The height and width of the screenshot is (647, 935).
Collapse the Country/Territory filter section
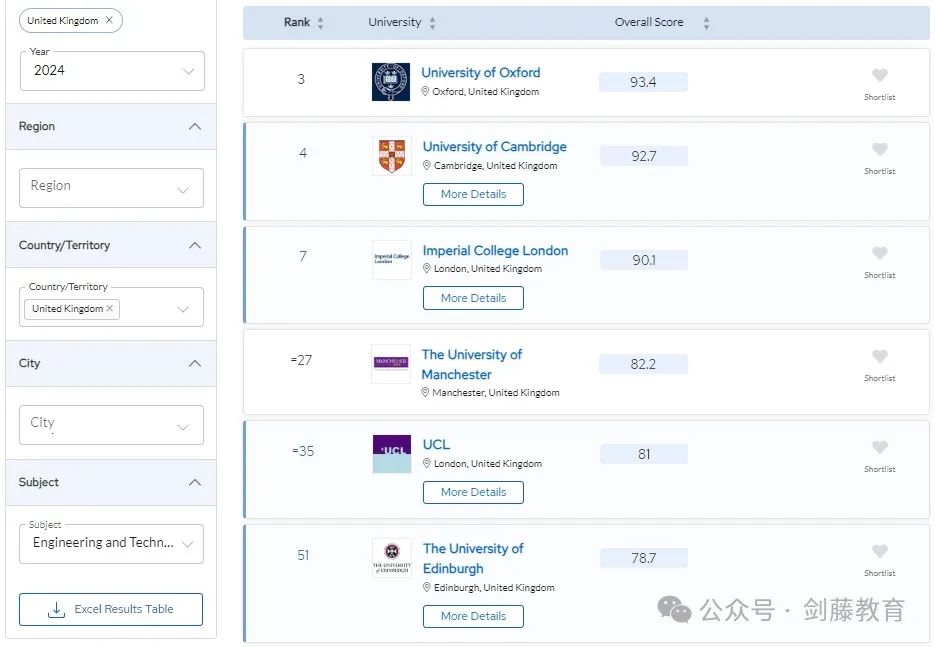click(x=194, y=245)
